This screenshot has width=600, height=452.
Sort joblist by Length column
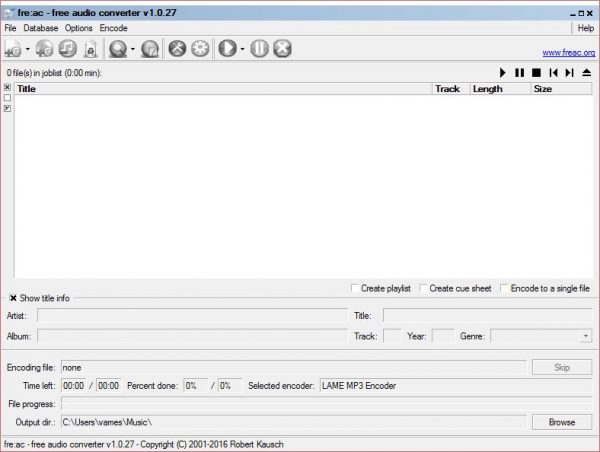tap(501, 89)
